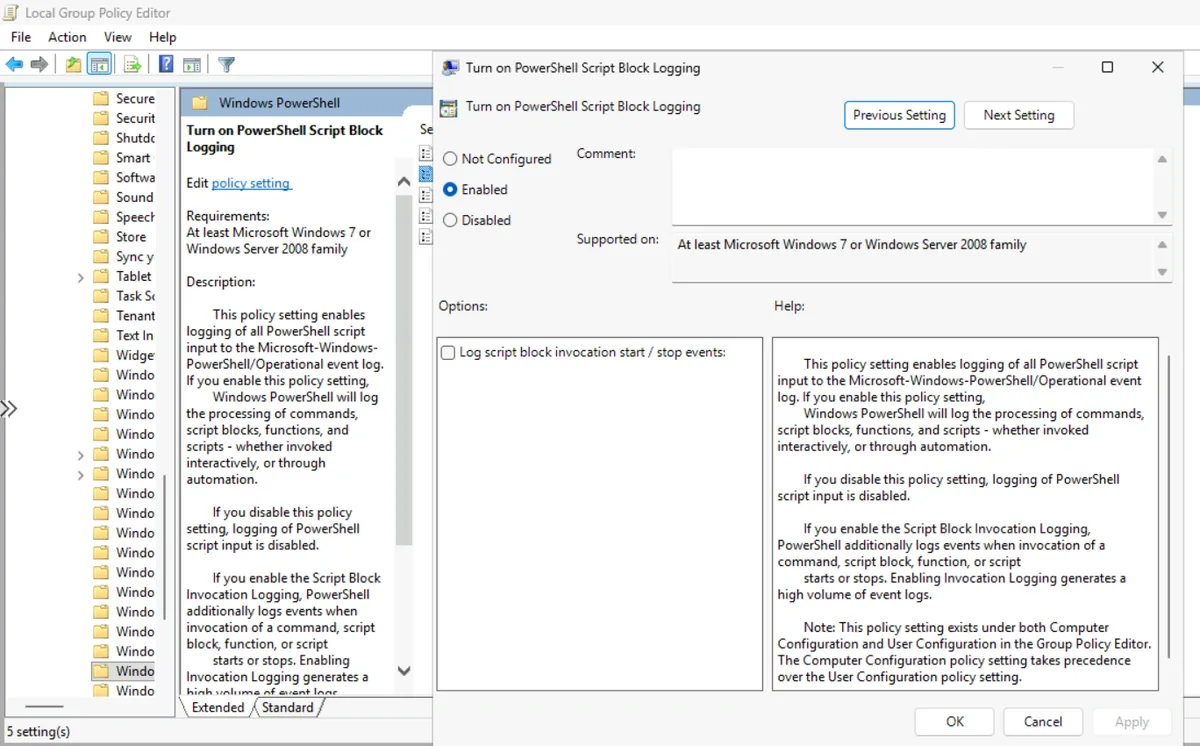Select the Text In tree item

coord(134,336)
